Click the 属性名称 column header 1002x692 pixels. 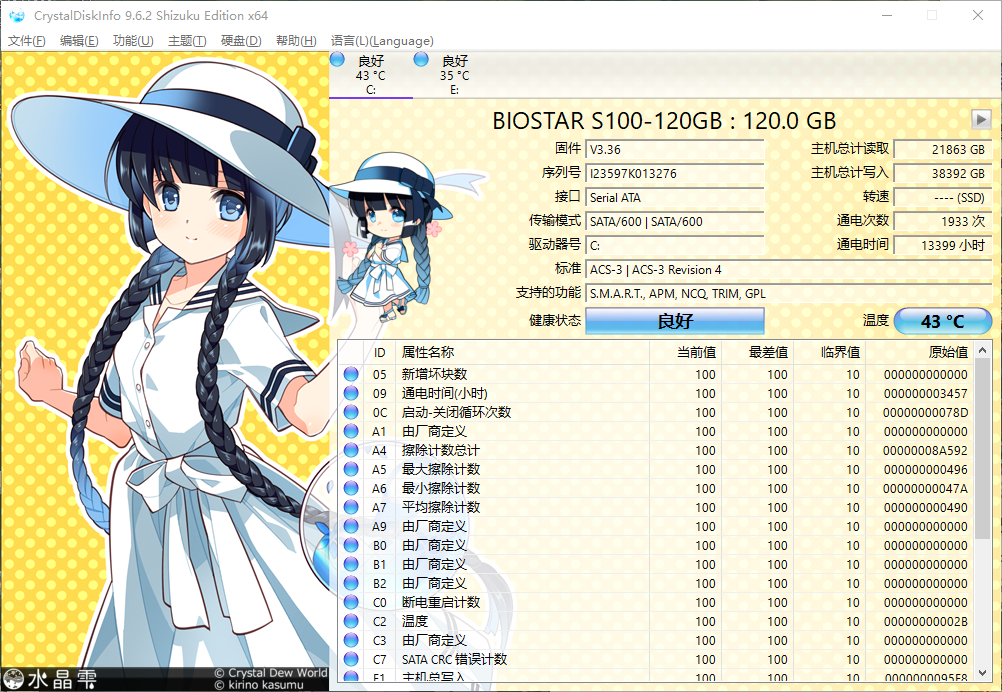pyautogui.click(x=522, y=352)
